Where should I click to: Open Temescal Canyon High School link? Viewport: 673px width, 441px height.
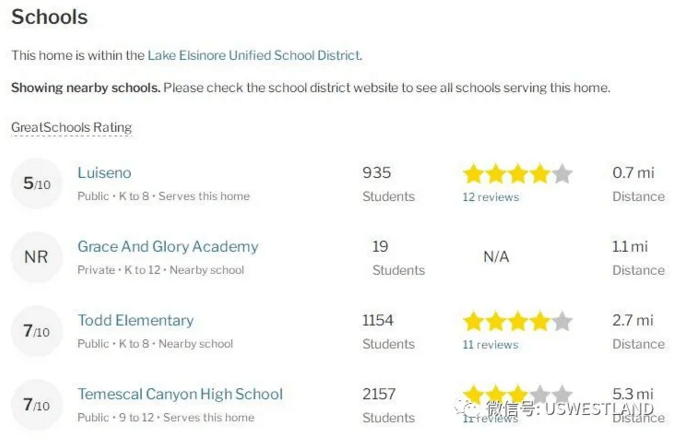click(x=180, y=394)
